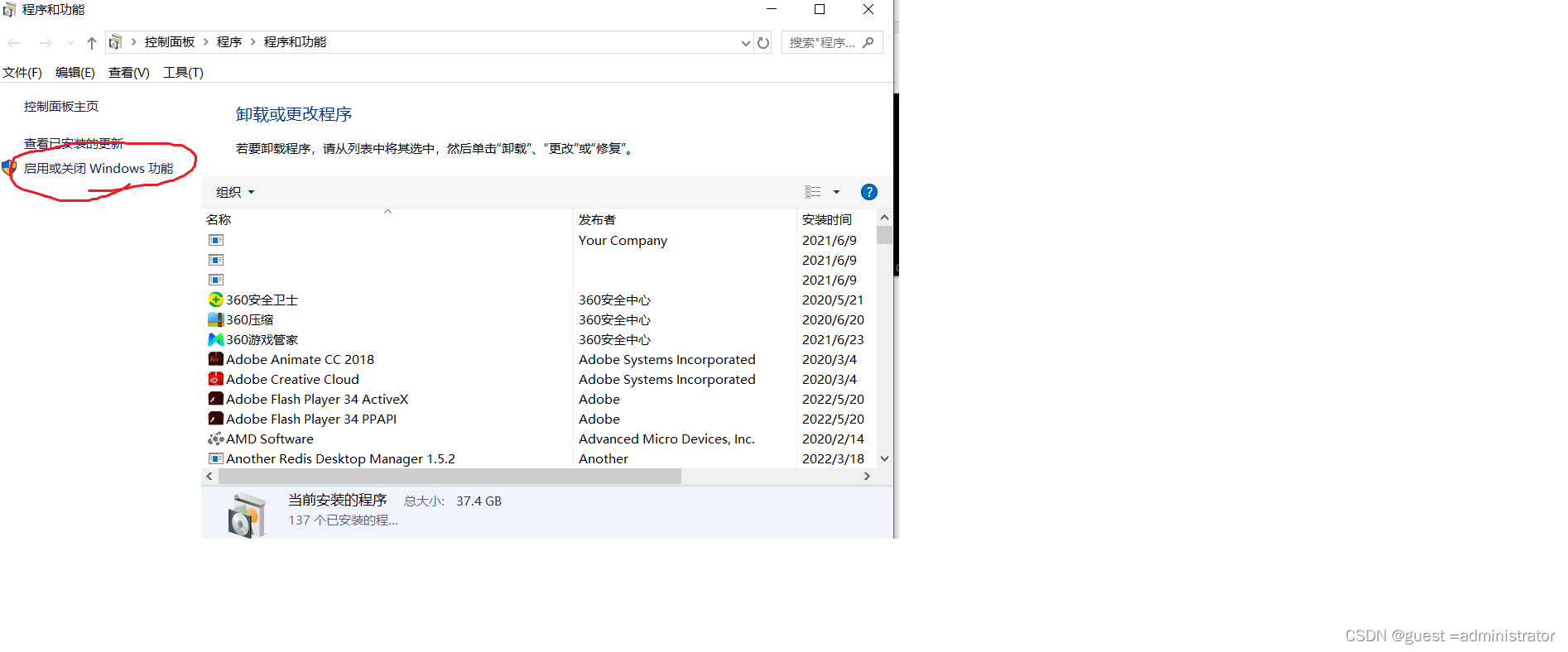Click the horizontal scrollbar right arrow

click(867, 477)
